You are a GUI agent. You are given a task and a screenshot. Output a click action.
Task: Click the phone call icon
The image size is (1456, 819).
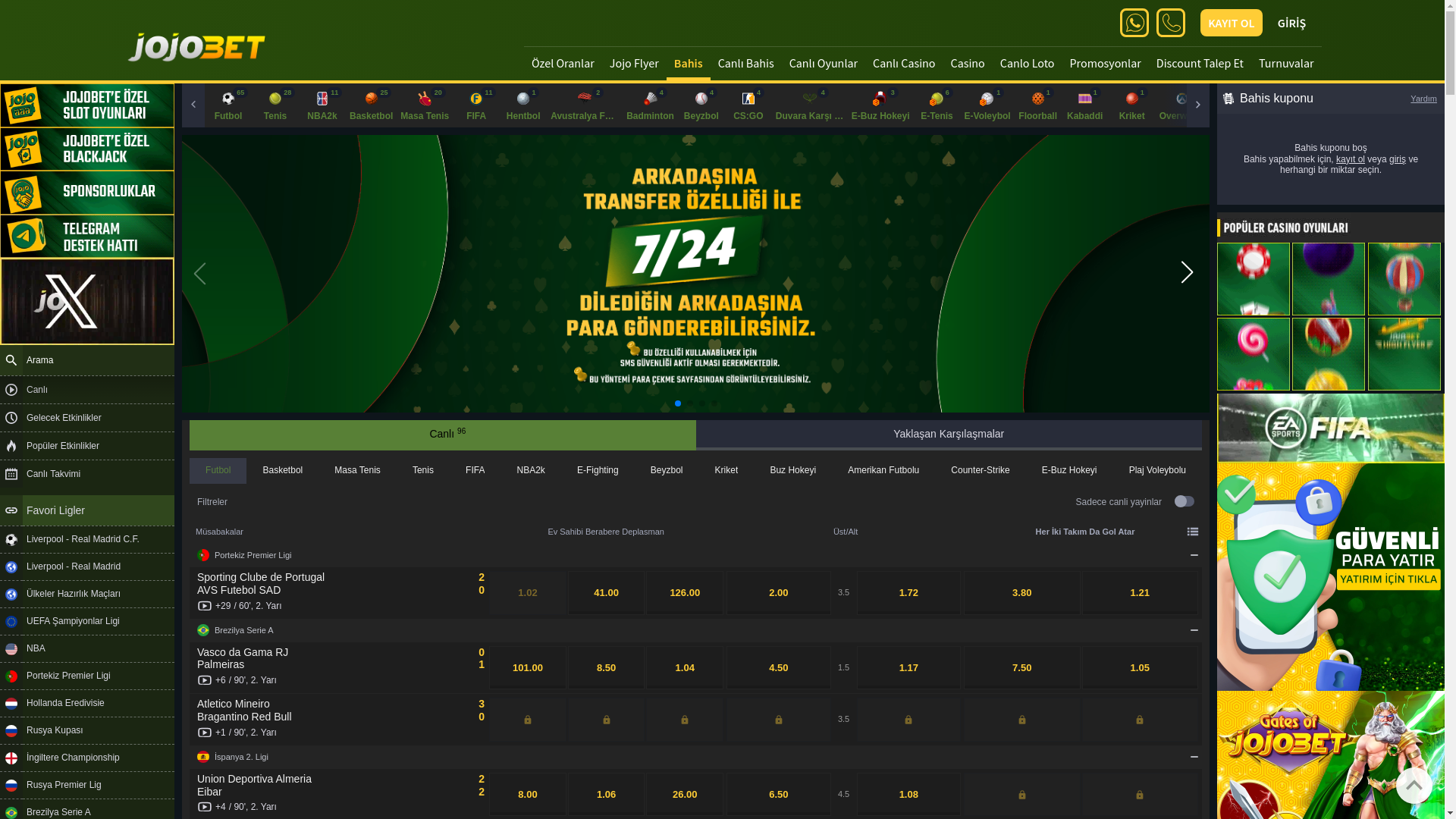click(1170, 23)
